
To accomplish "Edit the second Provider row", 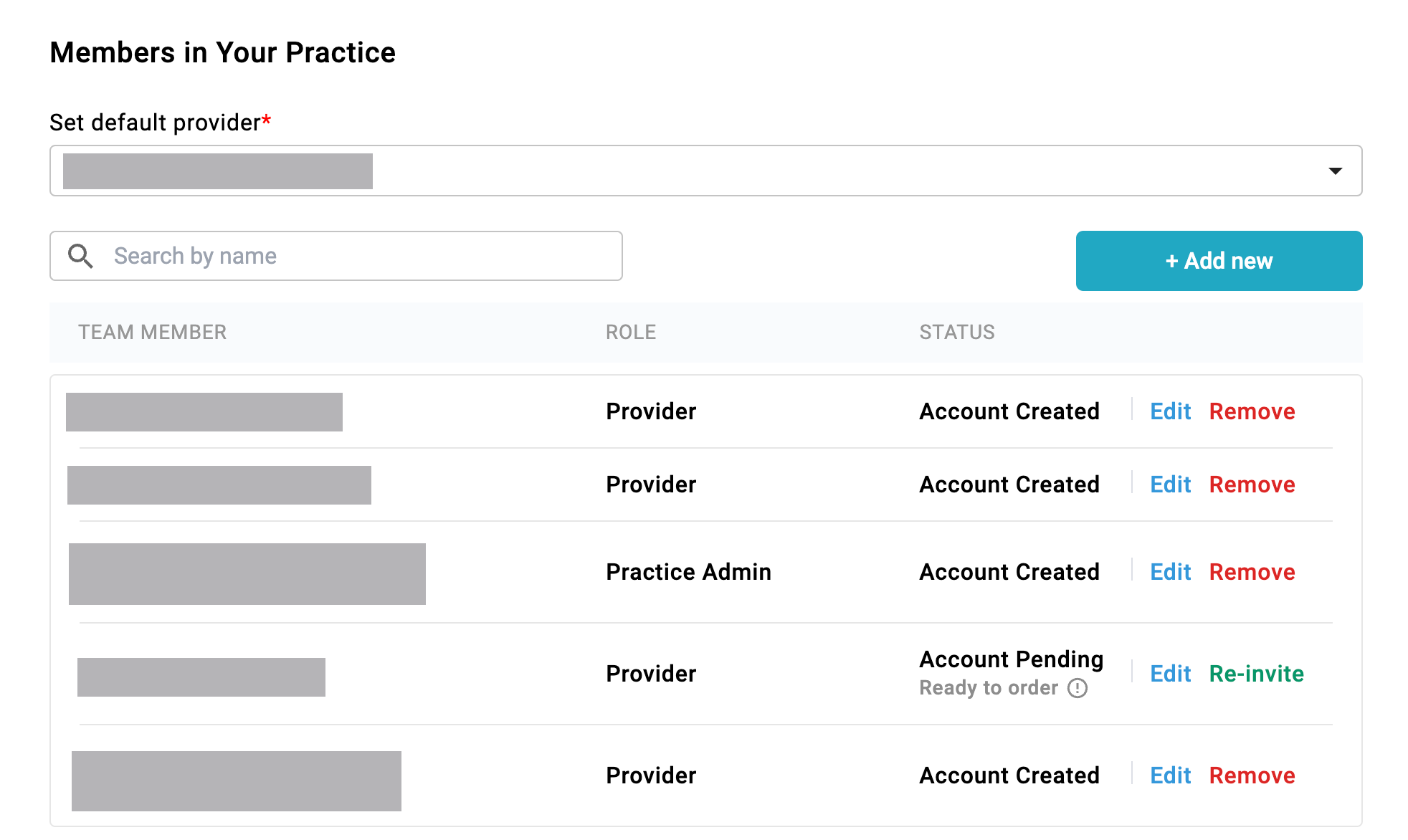I will click(x=1170, y=485).
